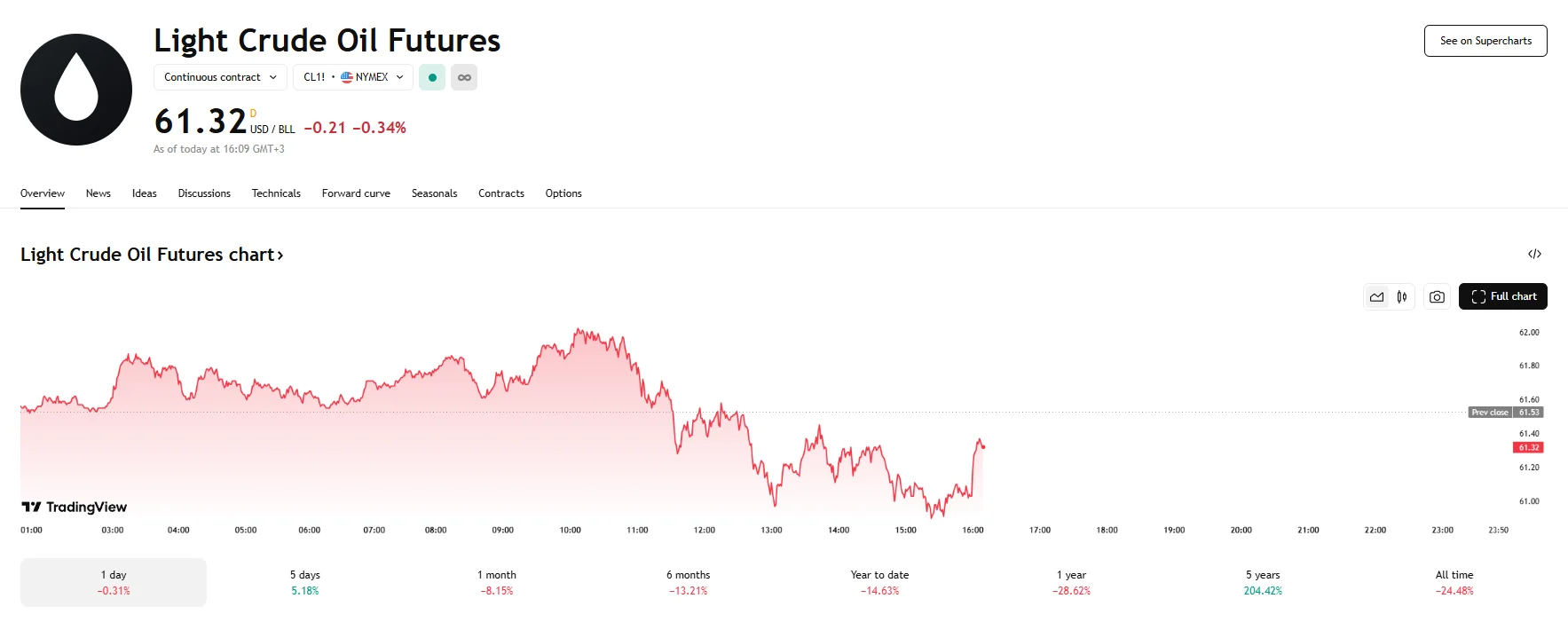
Task: Switch to the Technicals tab
Action: pyautogui.click(x=276, y=193)
